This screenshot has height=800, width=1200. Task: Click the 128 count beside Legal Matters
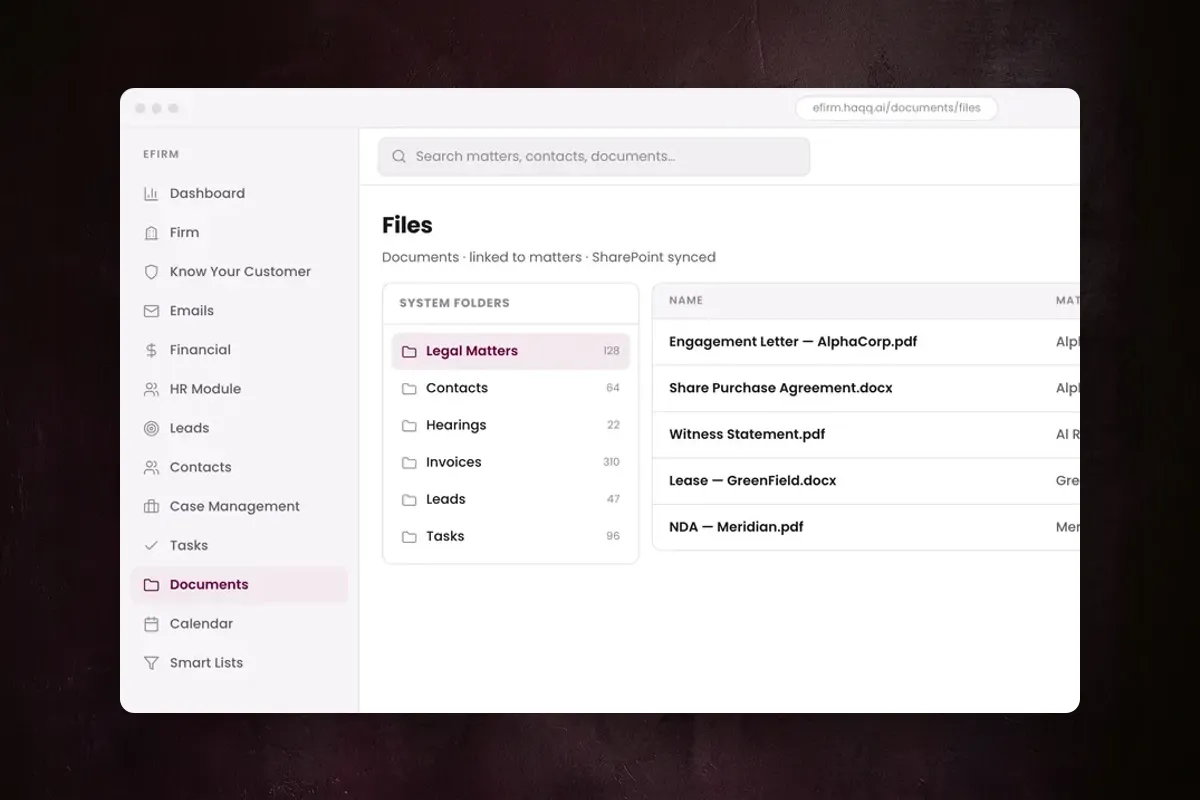(x=611, y=351)
